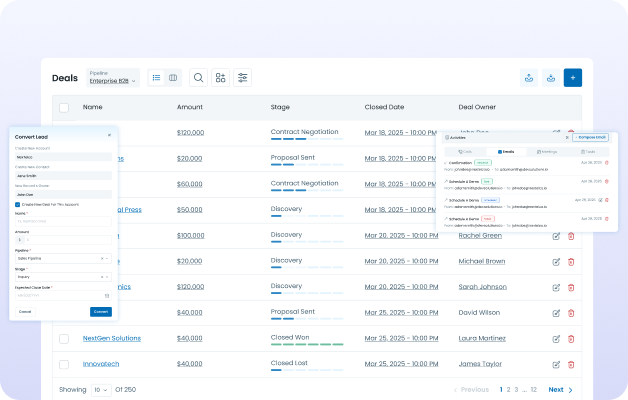The image size is (628, 400).
Task: Open the rows-per-page dropdown showing 10
Action: click(101, 389)
